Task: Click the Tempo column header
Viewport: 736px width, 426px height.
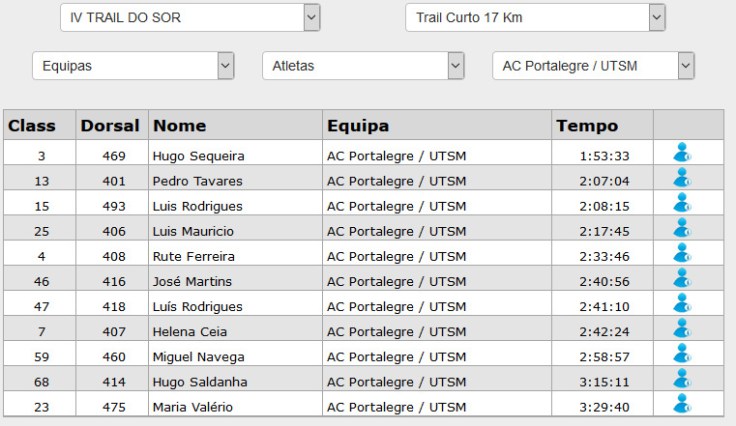Action: click(587, 126)
